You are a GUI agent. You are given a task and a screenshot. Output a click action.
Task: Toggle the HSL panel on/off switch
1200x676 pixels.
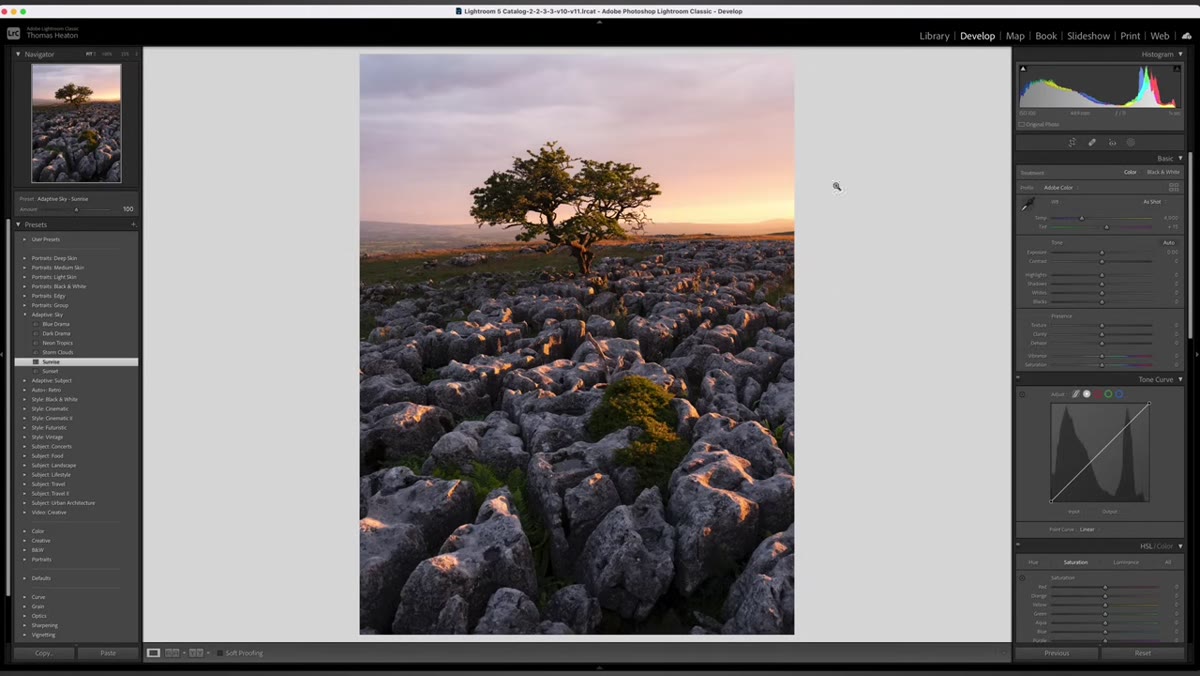click(1019, 546)
